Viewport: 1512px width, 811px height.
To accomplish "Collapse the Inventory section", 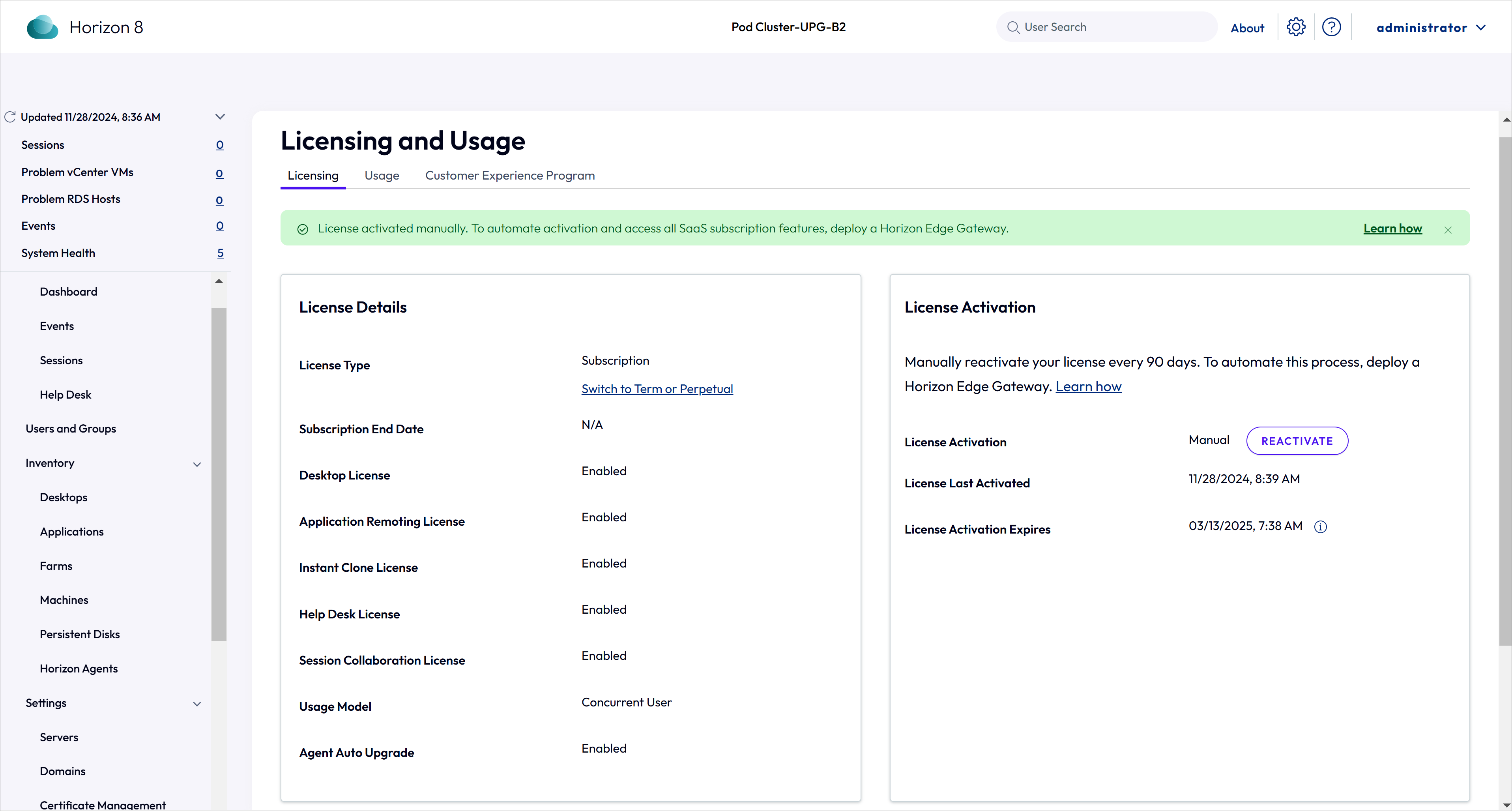I will (x=197, y=464).
